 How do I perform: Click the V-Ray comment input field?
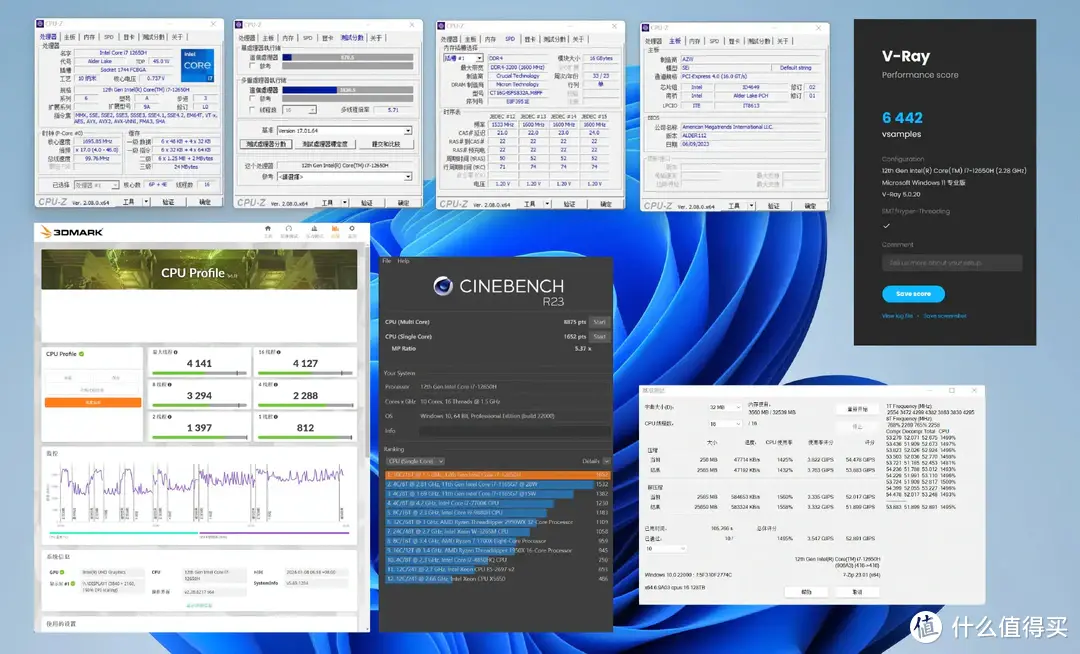point(951,263)
